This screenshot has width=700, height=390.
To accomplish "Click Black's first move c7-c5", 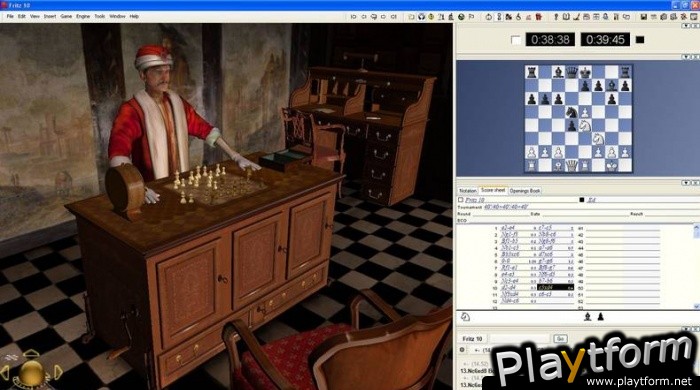I will click(545, 228).
